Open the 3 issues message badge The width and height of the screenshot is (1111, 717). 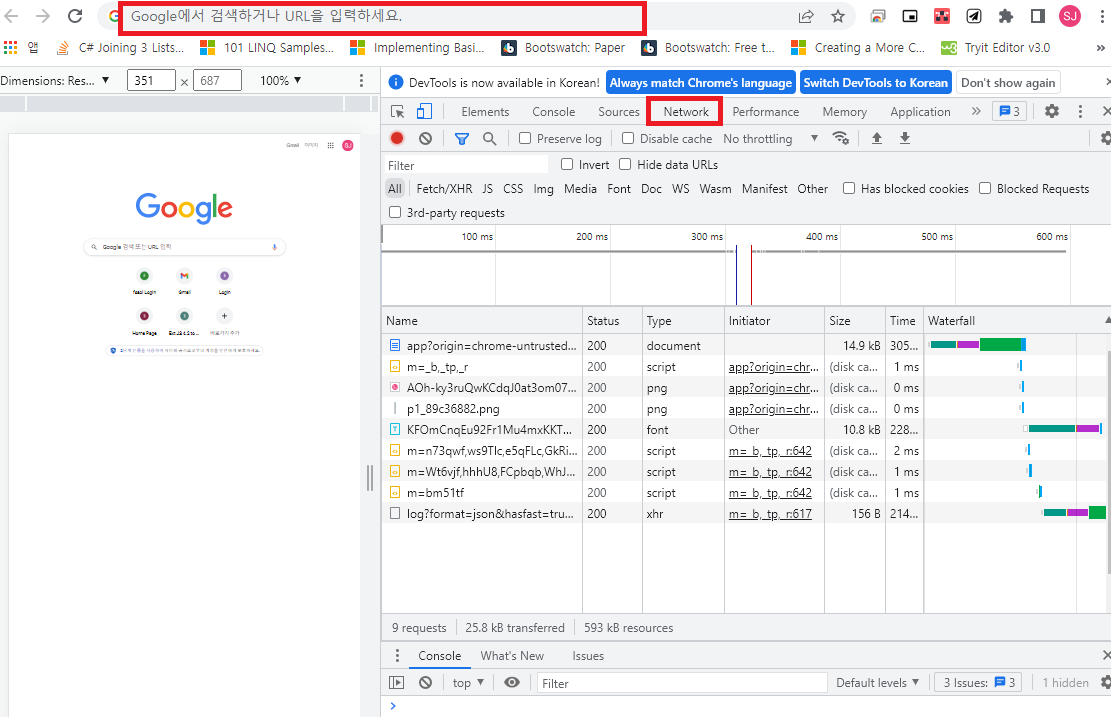click(x=1009, y=111)
